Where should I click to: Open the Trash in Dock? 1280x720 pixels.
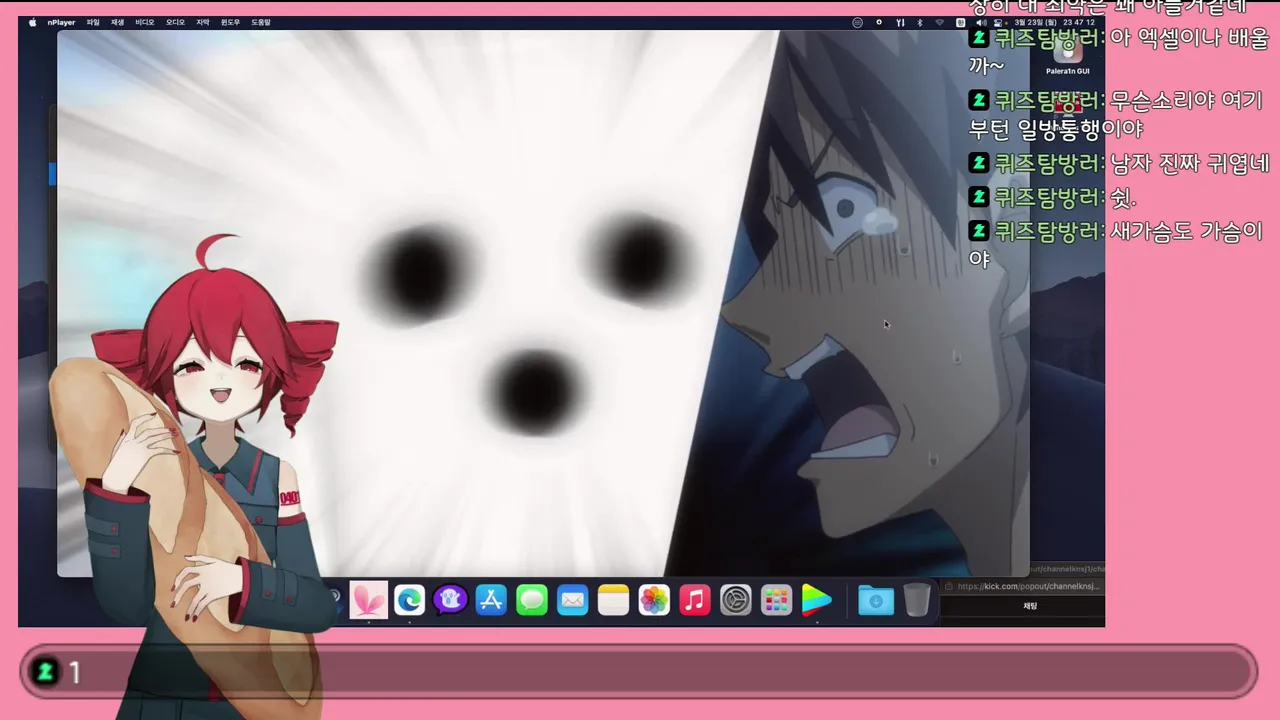917,600
